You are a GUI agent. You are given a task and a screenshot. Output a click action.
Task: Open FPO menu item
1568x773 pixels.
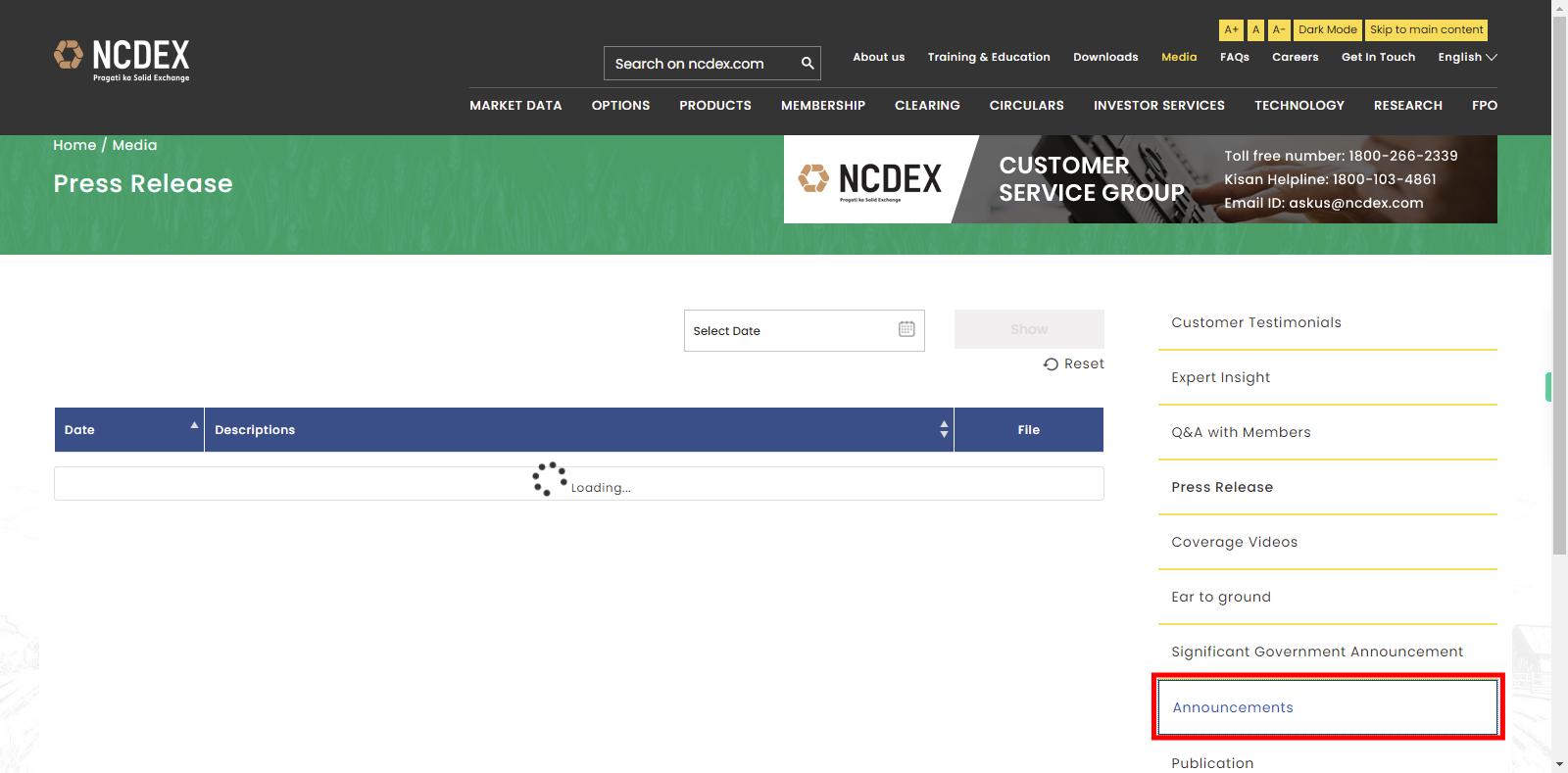click(x=1485, y=105)
